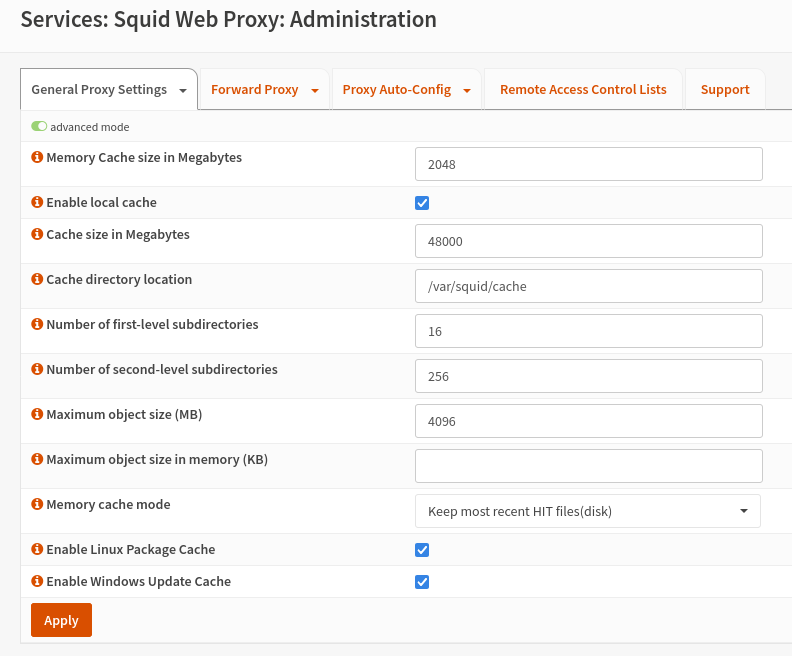792x656 pixels.
Task: Open the Support tab
Action: click(x=725, y=90)
